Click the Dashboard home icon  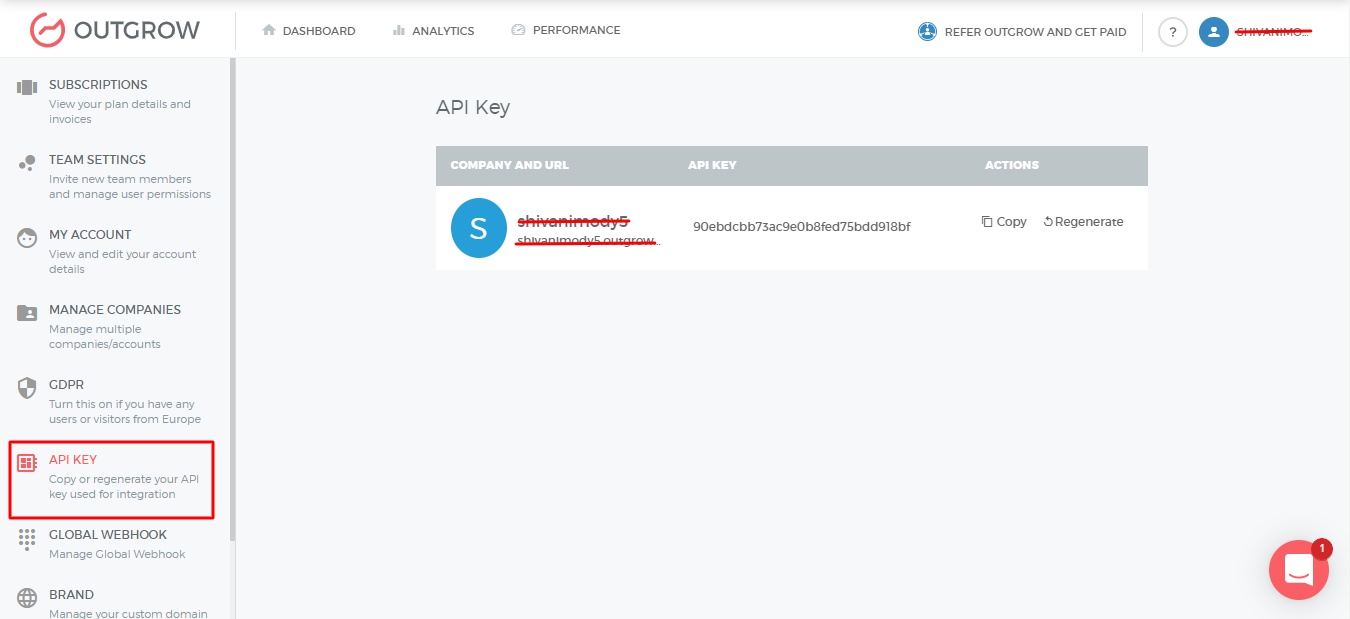click(x=268, y=30)
